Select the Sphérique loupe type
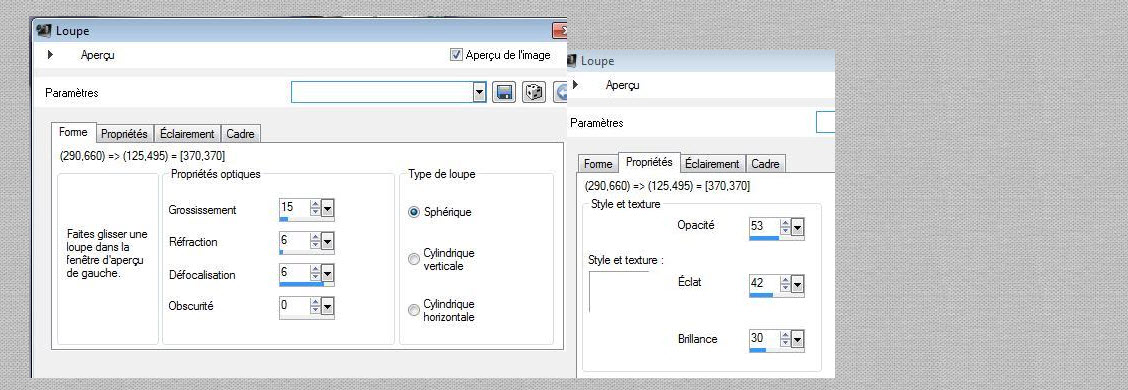Viewport: 1128px width, 390px height. pos(414,212)
